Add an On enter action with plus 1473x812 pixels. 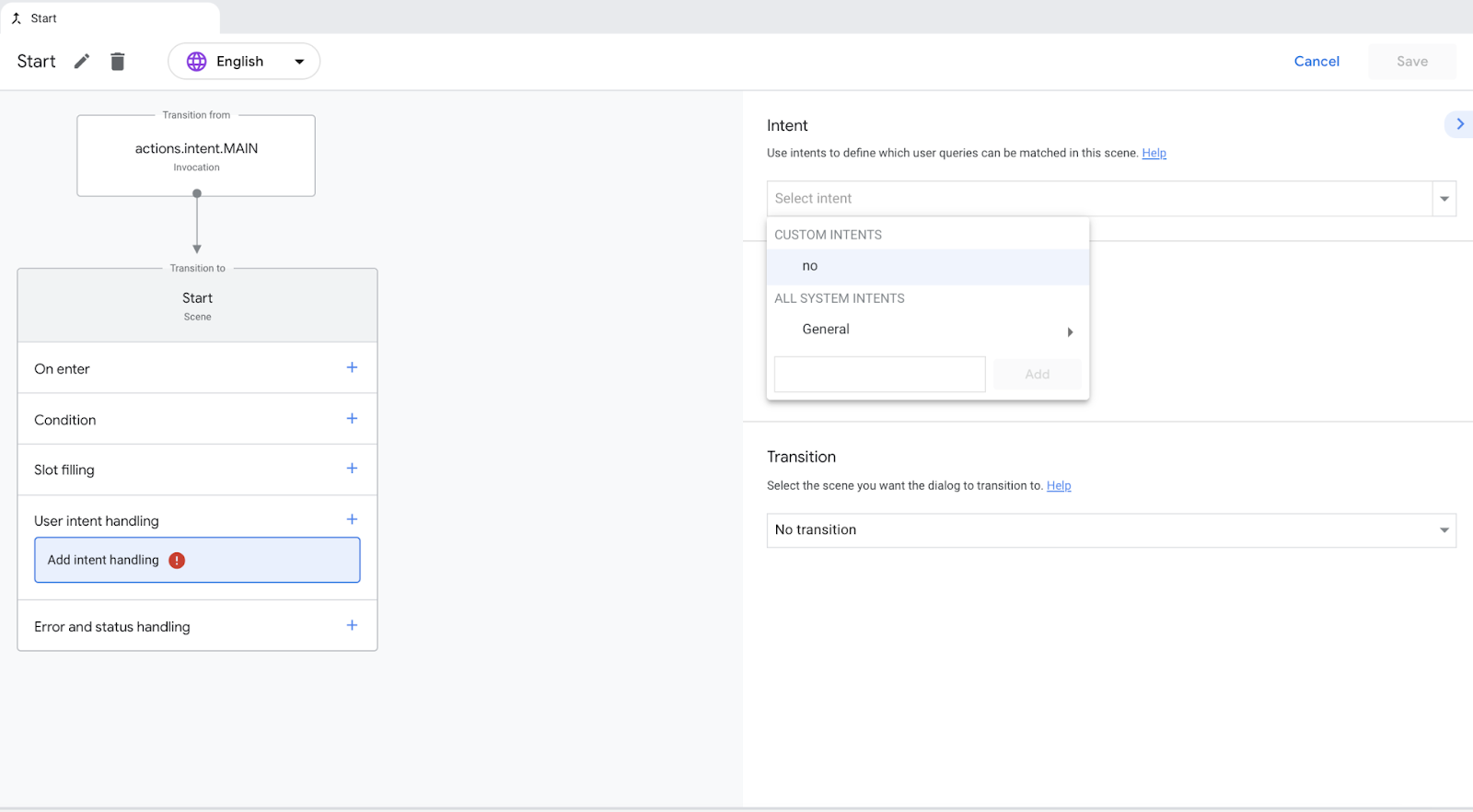coord(352,367)
